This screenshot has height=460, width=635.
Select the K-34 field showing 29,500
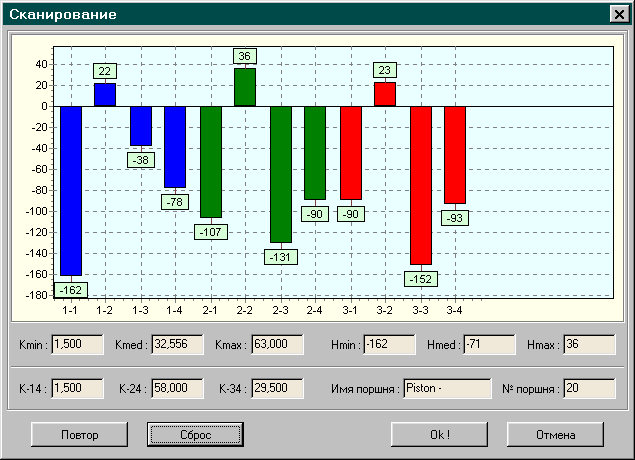[x=276, y=388]
